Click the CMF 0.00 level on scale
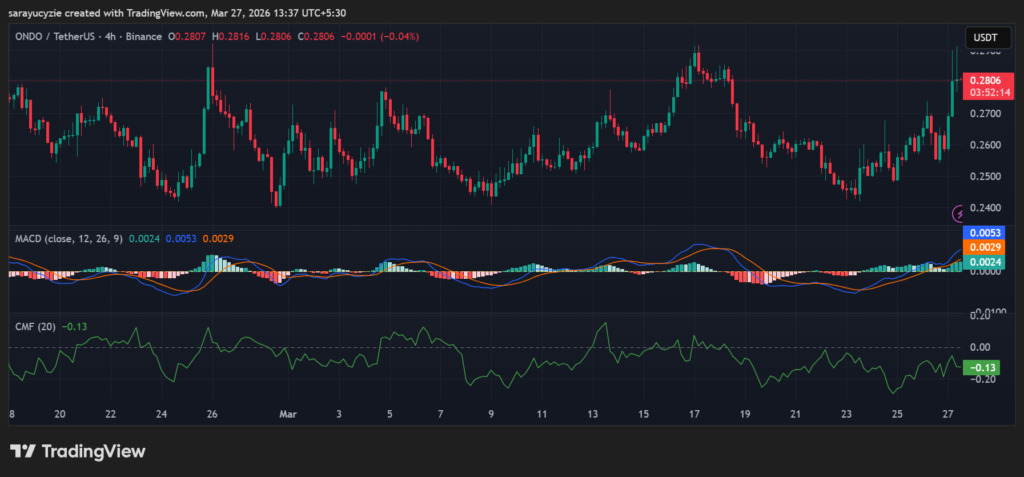This screenshot has width=1024, height=477. pyautogui.click(x=980, y=347)
